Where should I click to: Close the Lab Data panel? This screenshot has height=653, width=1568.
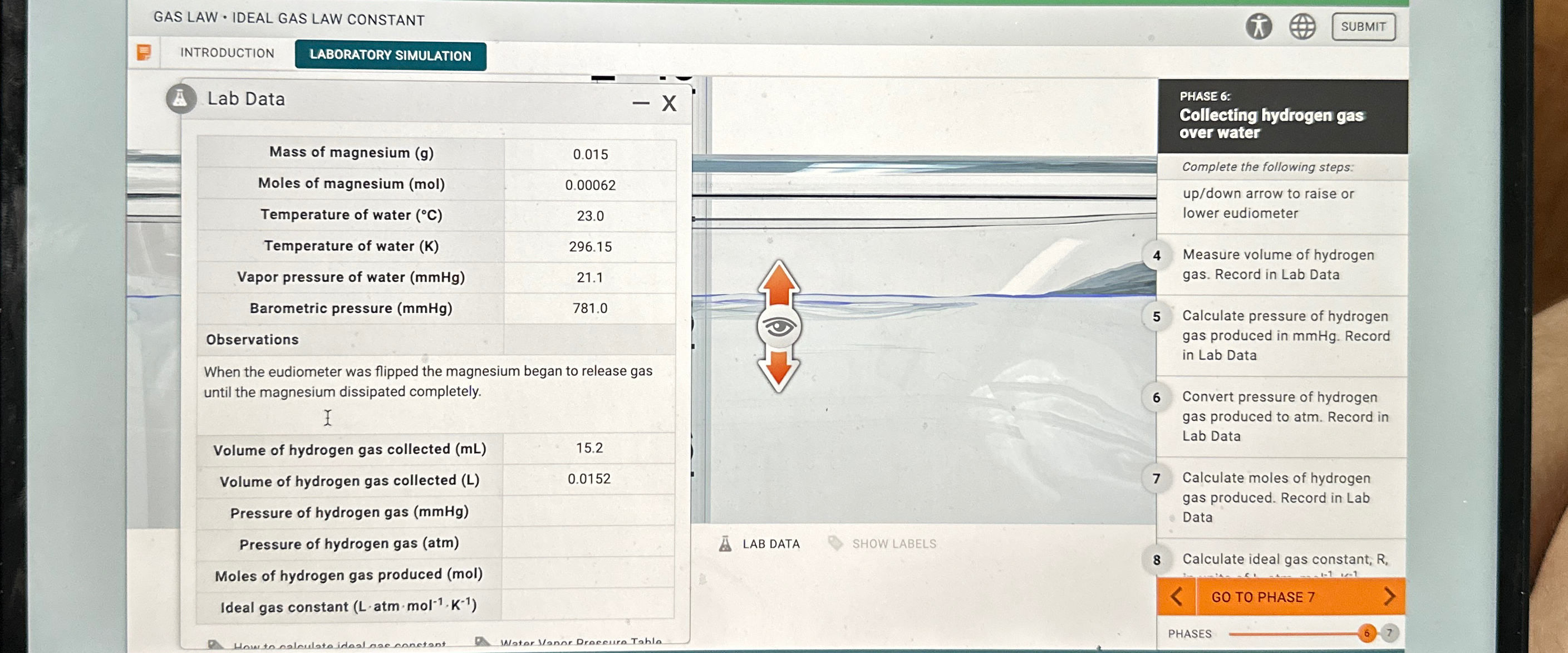669,104
